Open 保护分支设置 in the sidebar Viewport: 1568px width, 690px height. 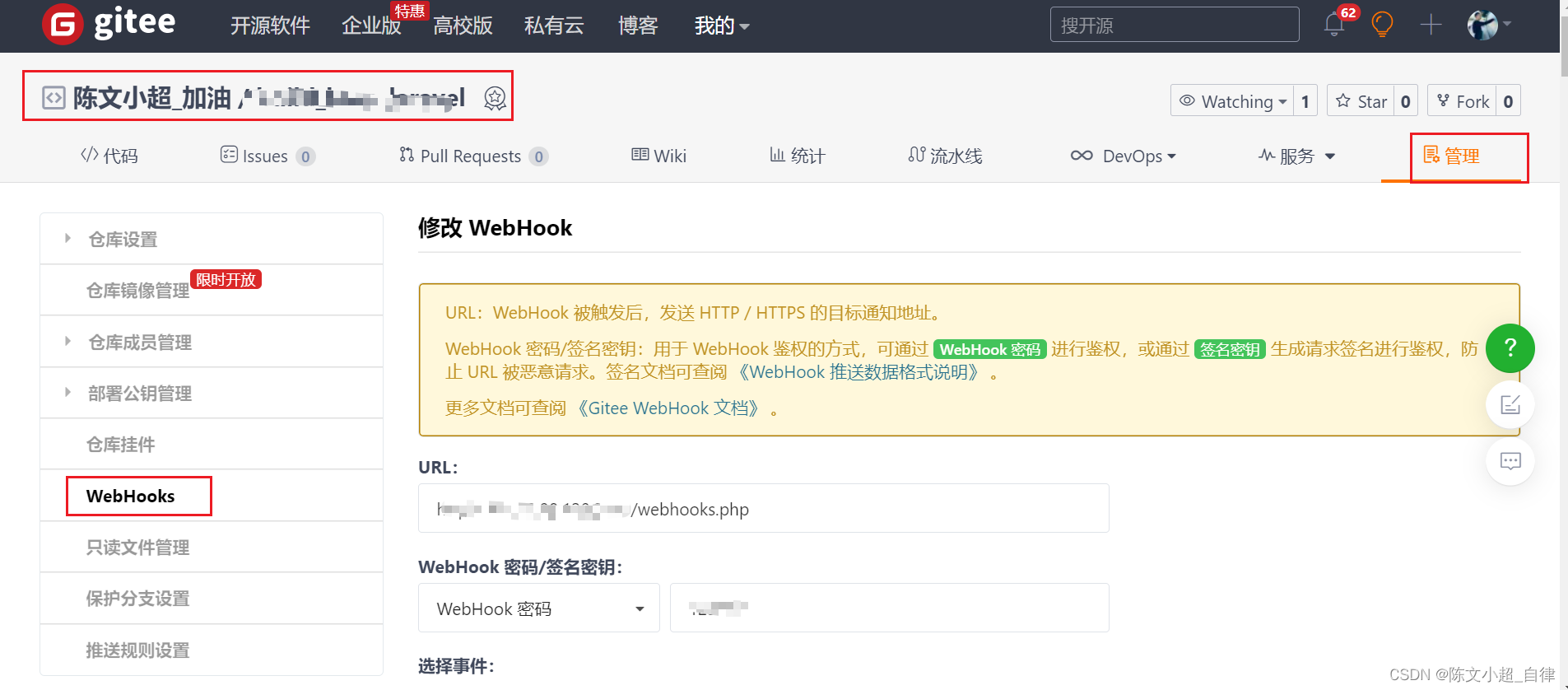point(212,599)
